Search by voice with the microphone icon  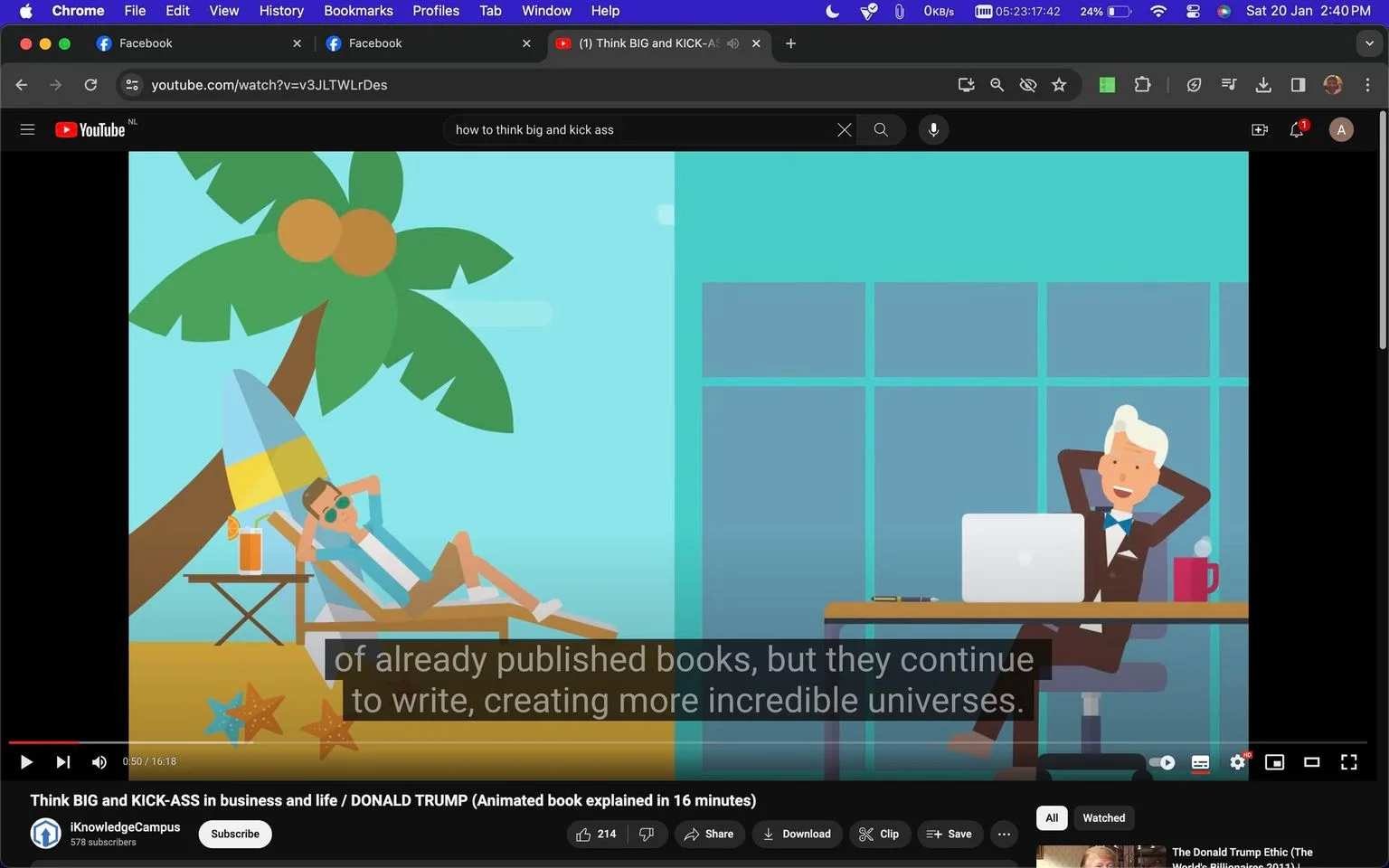point(933,129)
